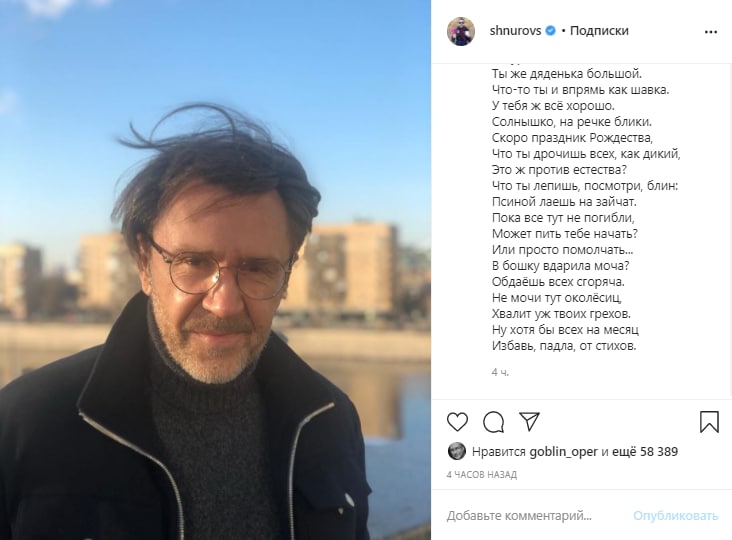Open comments via speech bubble icon

[x=493, y=422]
